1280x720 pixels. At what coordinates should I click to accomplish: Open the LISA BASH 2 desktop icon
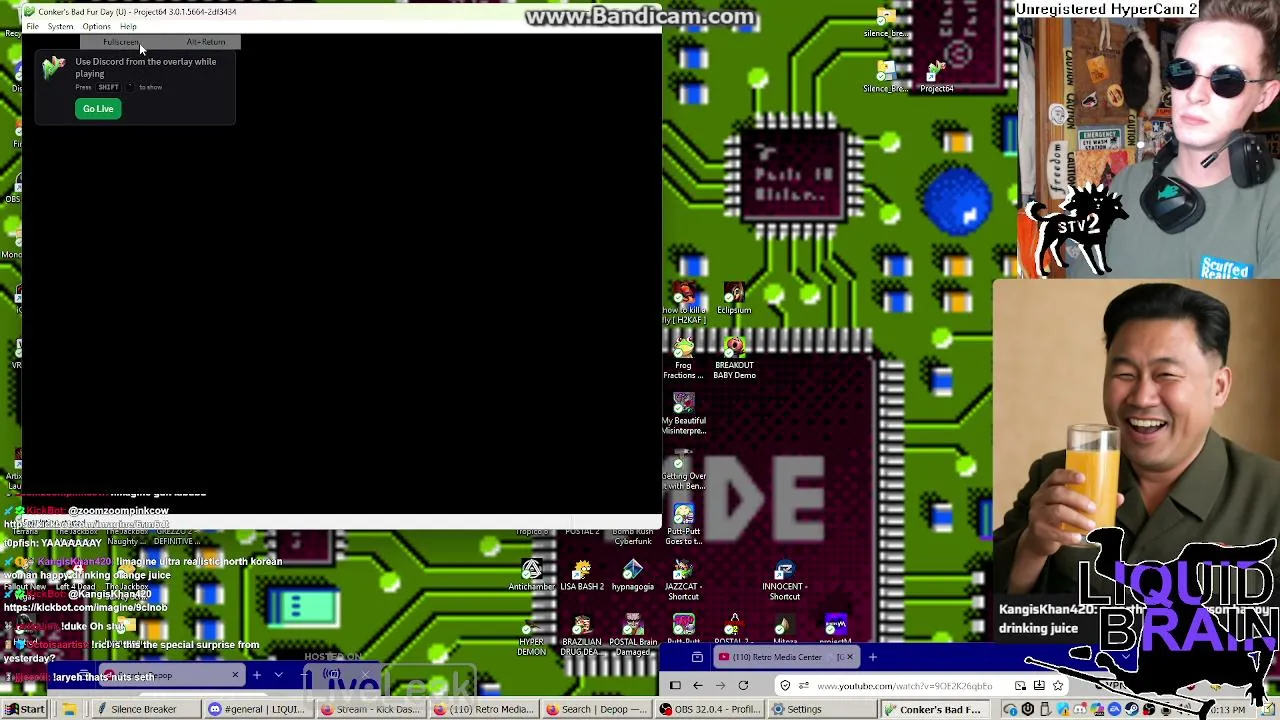(x=582, y=575)
